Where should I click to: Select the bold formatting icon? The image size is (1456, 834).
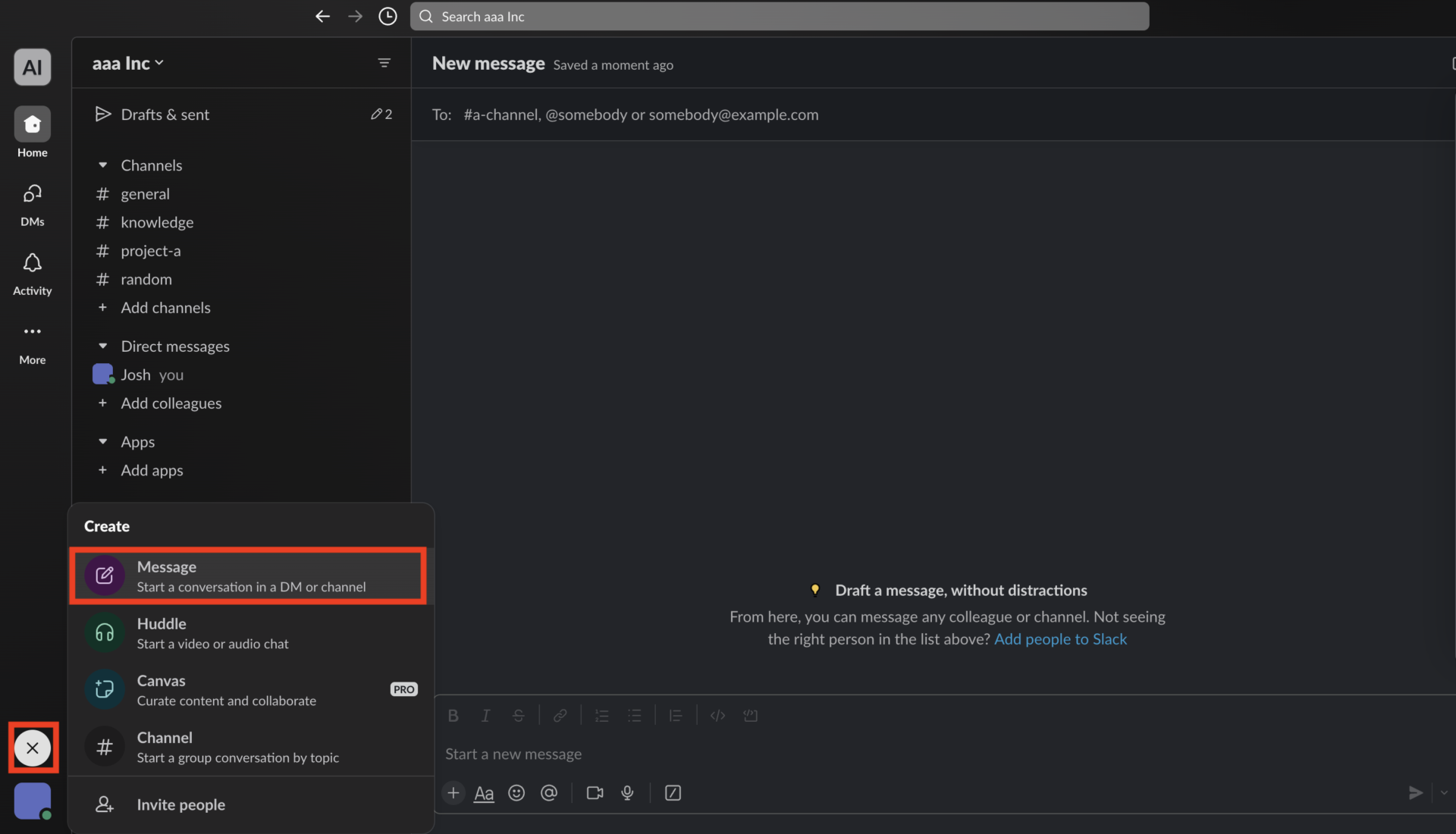453,715
